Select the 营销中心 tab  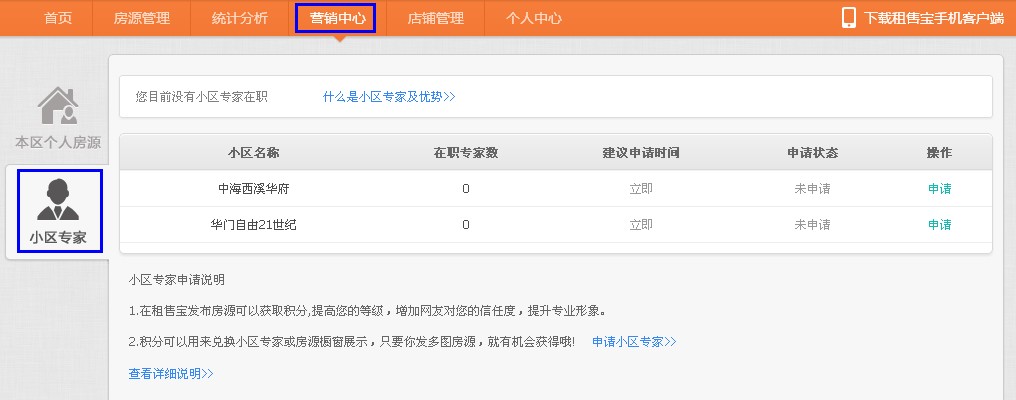point(337,18)
